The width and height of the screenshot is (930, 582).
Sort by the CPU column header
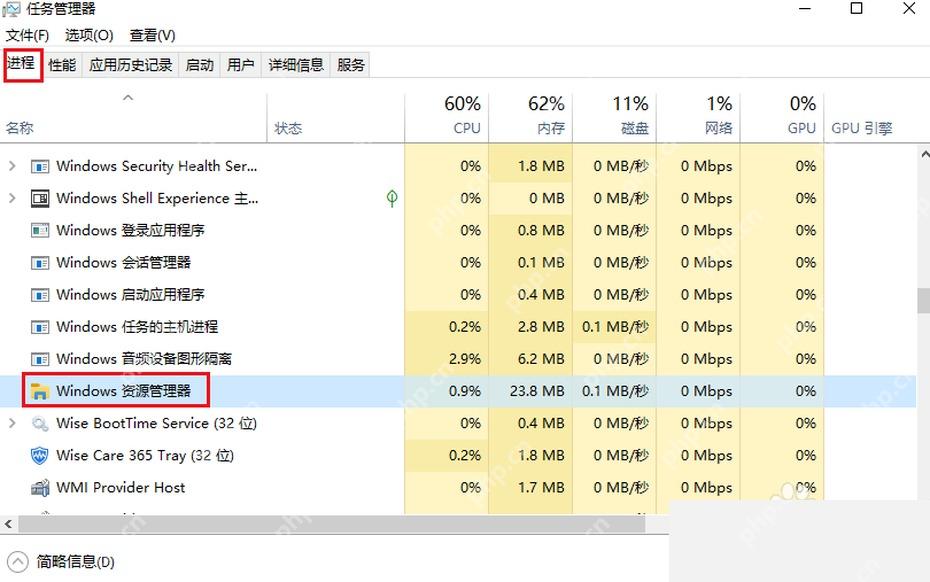click(x=447, y=117)
